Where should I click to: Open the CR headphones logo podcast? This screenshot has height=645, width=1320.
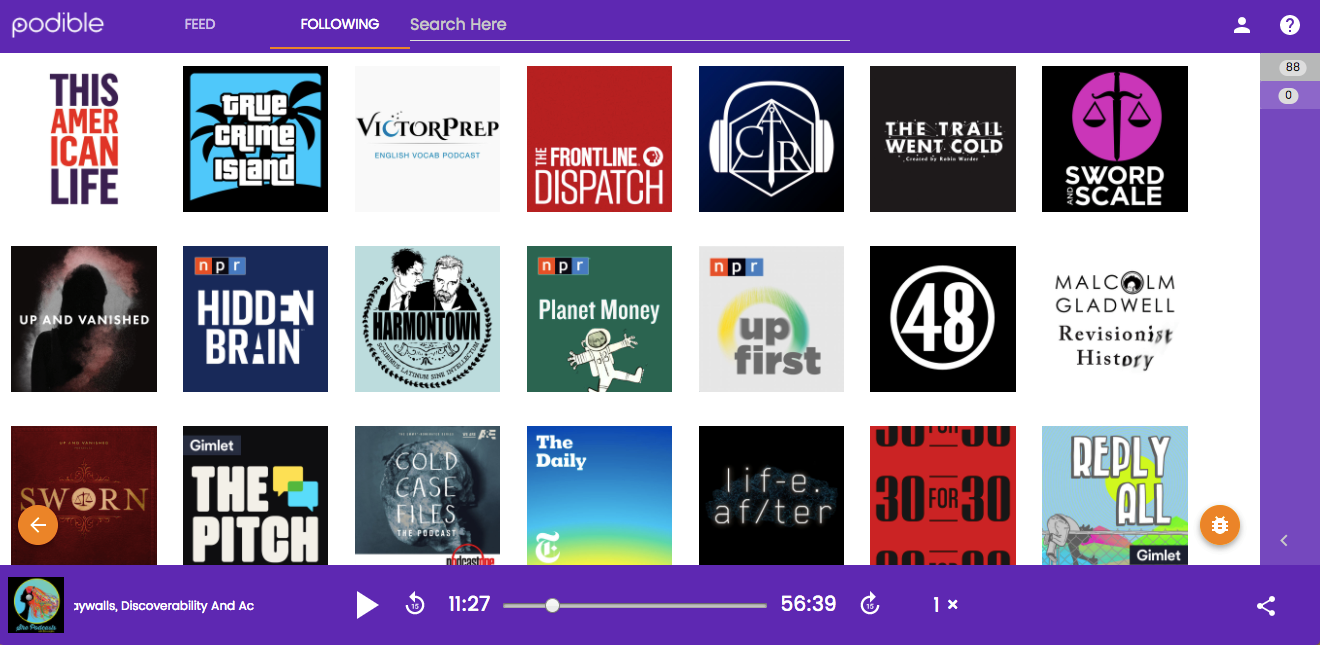tap(771, 139)
